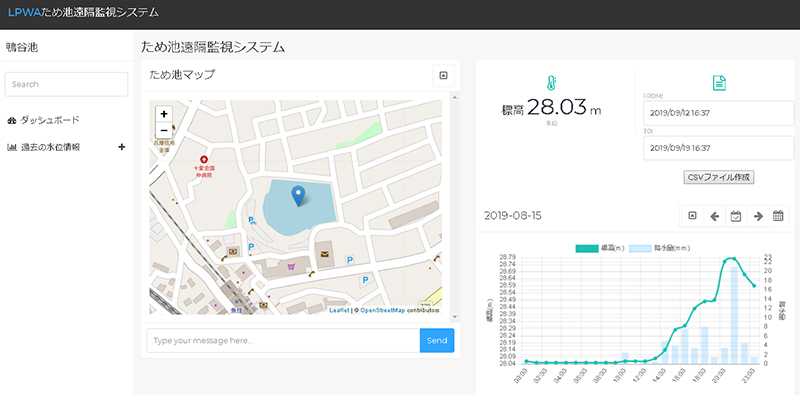Collapse the ため池マップ panel with the caret icon
Image resolution: width=800 pixels, height=395 pixels.
(443, 75)
